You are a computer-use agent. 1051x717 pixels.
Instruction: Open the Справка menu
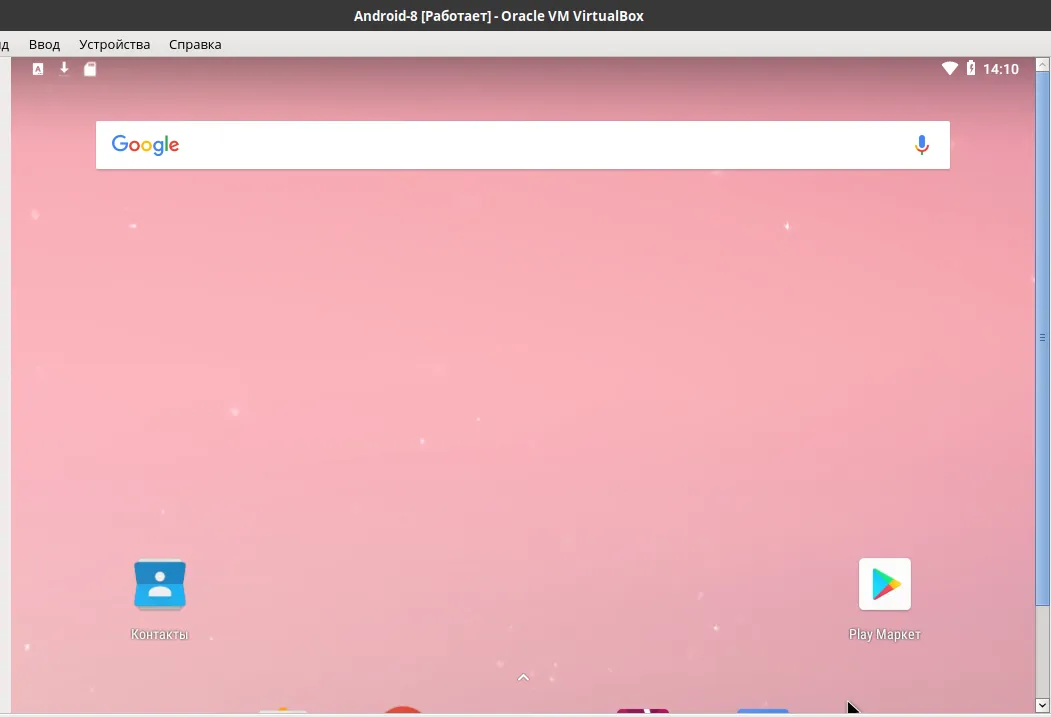point(195,44)
